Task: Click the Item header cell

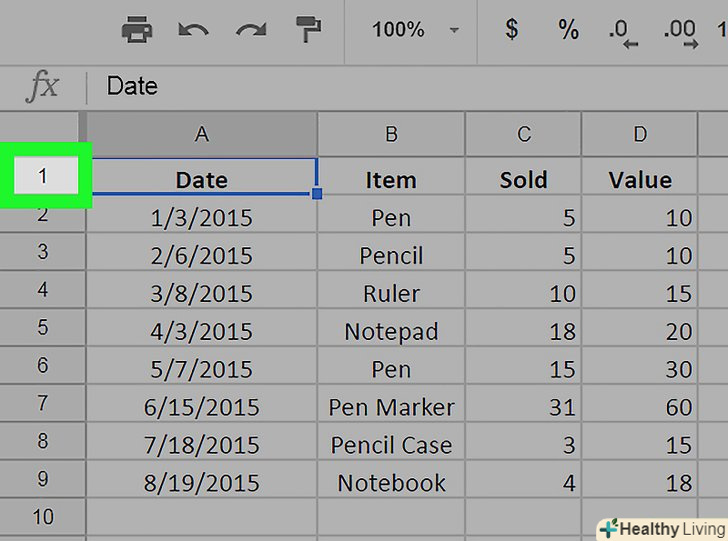Action: [x=391, y=180]
